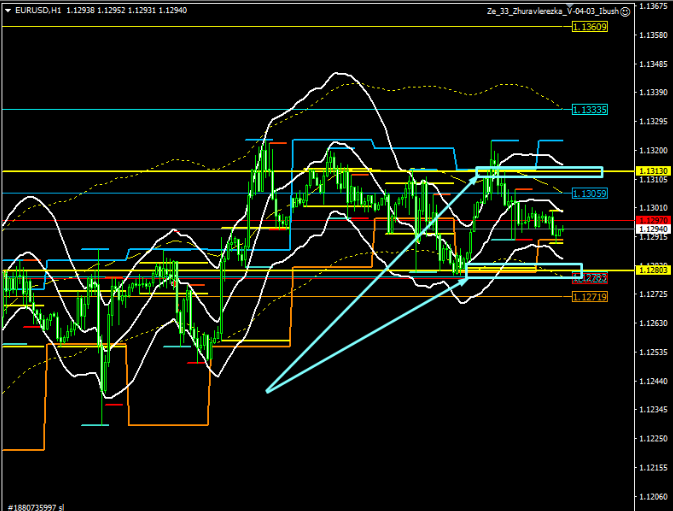Screen dimensions: 673x511
Task: Click the triangle before the EURUSD,H1 title
Action: 5,10
